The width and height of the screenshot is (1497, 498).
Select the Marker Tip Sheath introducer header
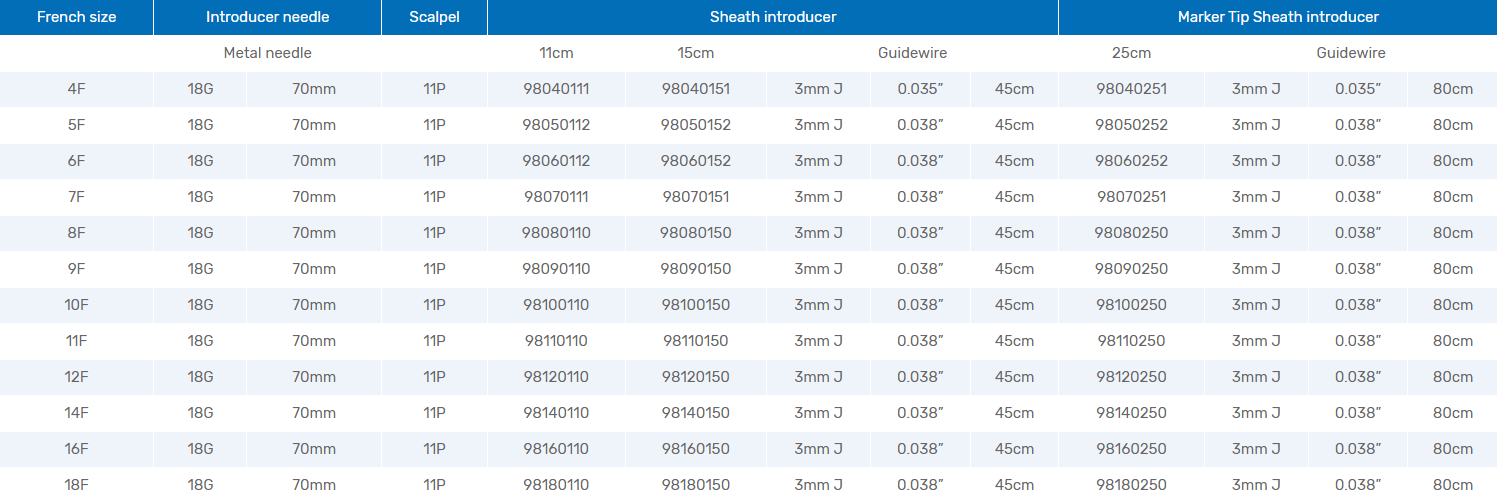coord(1278,17)
